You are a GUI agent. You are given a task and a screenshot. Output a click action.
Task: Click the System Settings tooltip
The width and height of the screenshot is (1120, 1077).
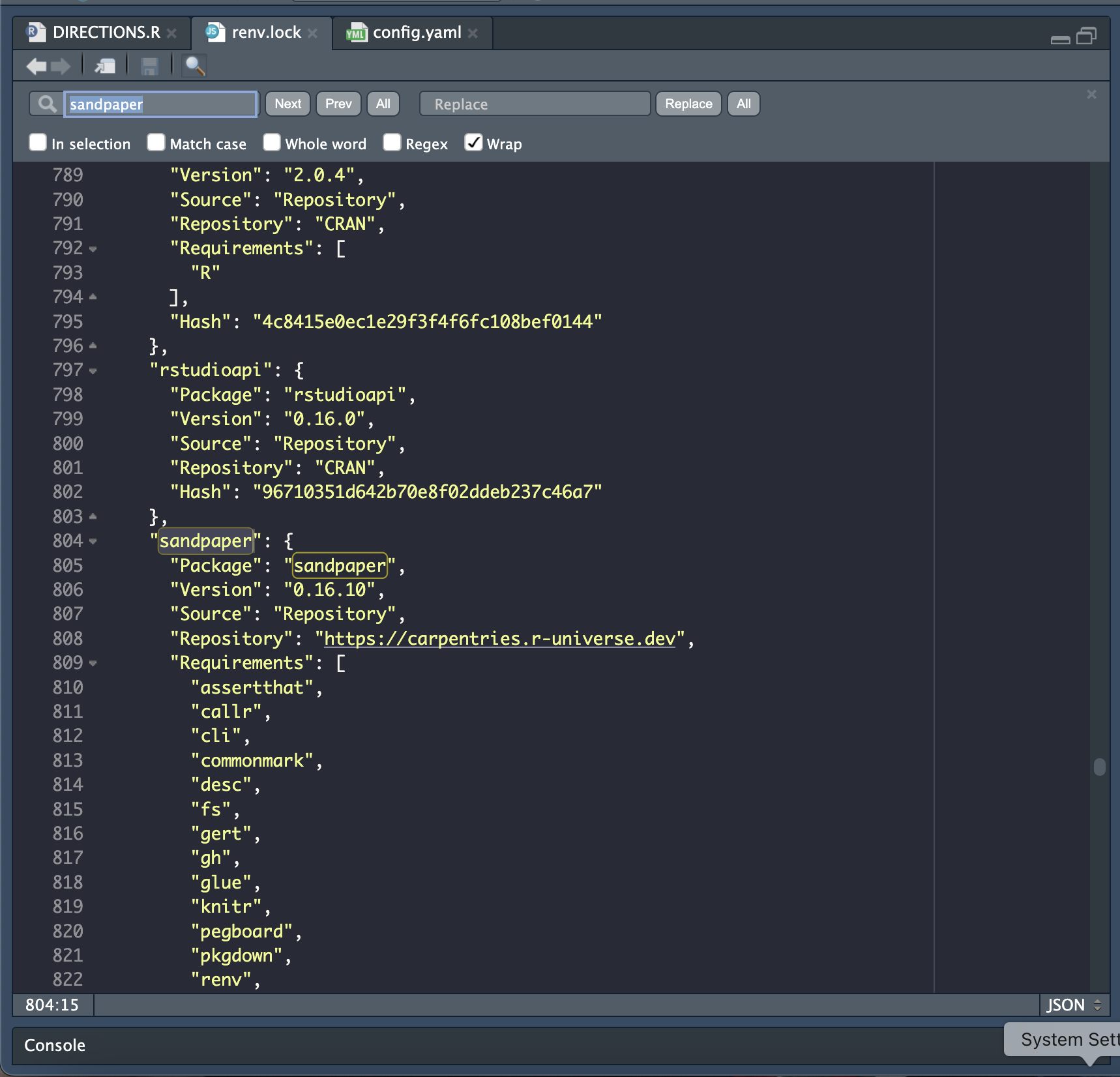tap(1063, 1039)
